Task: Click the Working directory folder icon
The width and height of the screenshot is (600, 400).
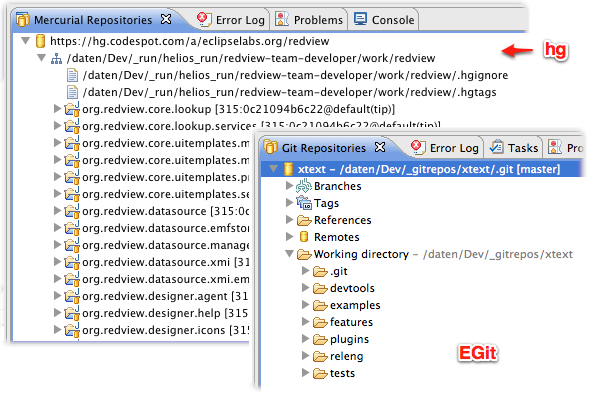Action: click(x=304, y=254)
